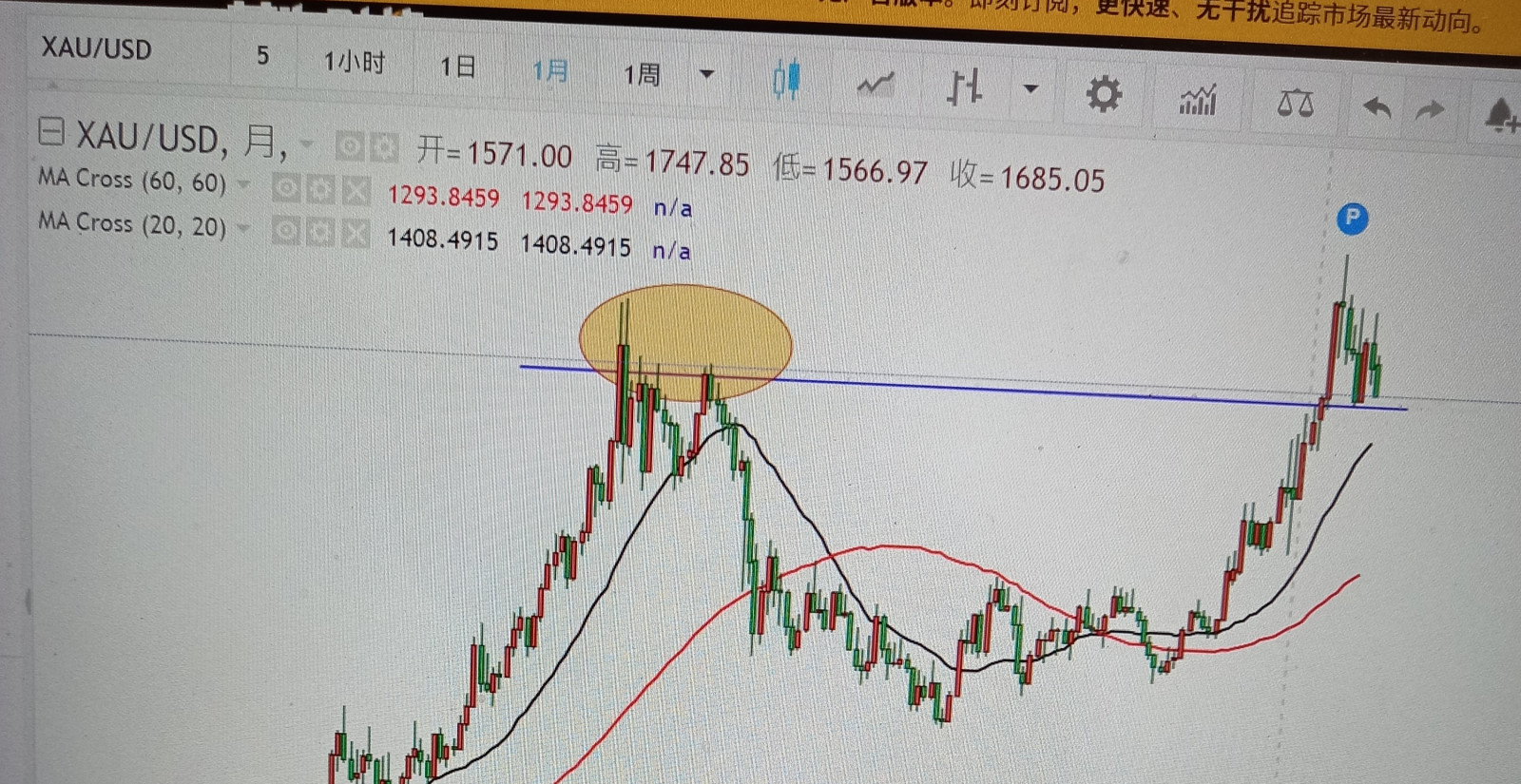Screen dimensions: 1521x784
Task: Toggle visibility eye of XAU/USD series
Action: point(350,145)
